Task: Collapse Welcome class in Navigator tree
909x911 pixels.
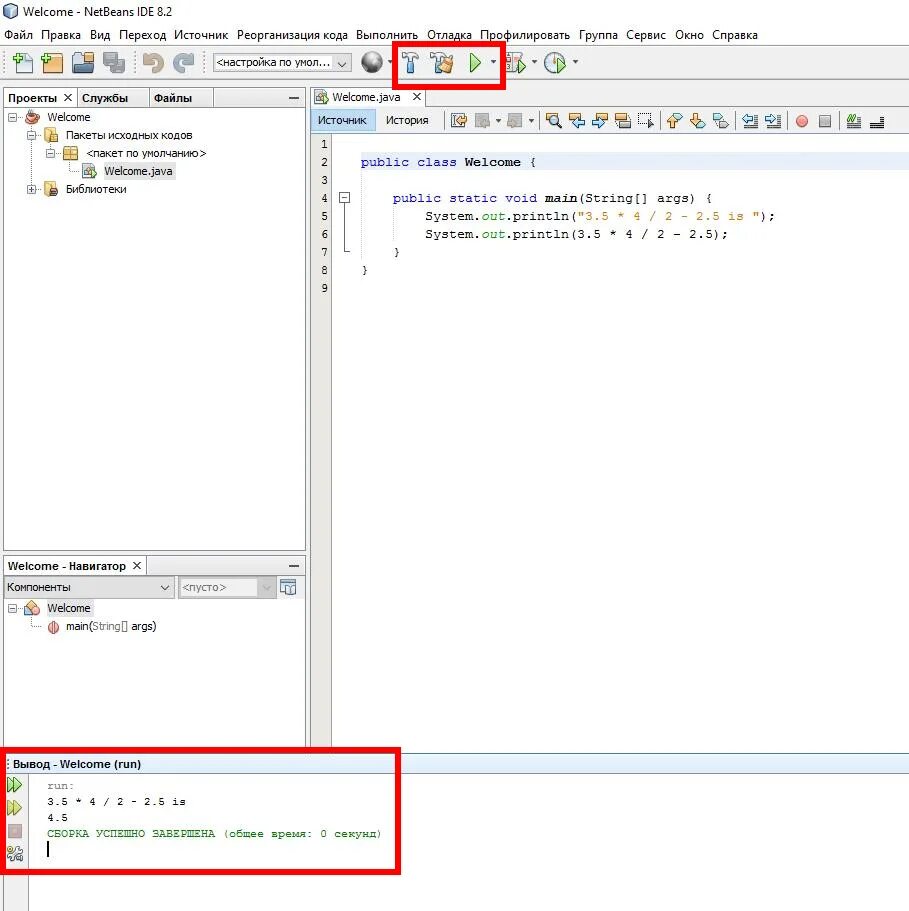Action: tap(12, 608)
